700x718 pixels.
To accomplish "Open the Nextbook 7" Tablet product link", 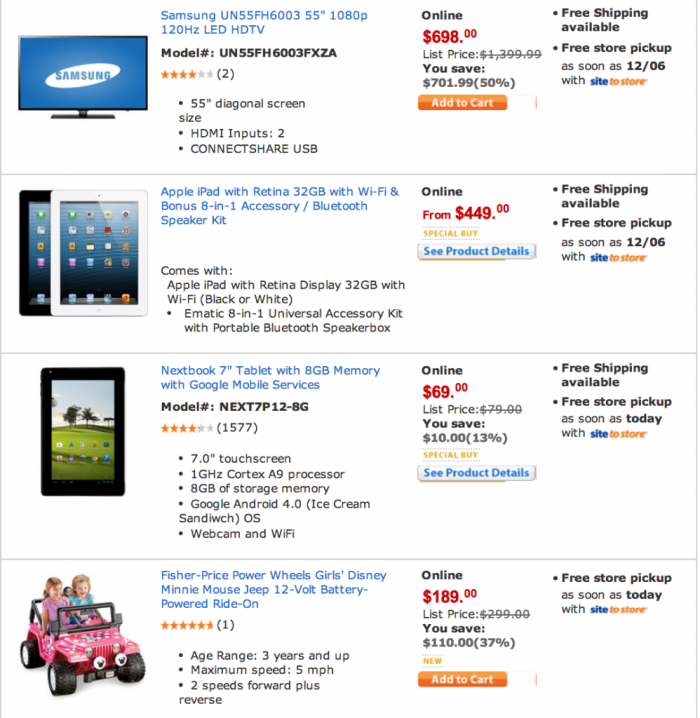I will tap(270, 377).
